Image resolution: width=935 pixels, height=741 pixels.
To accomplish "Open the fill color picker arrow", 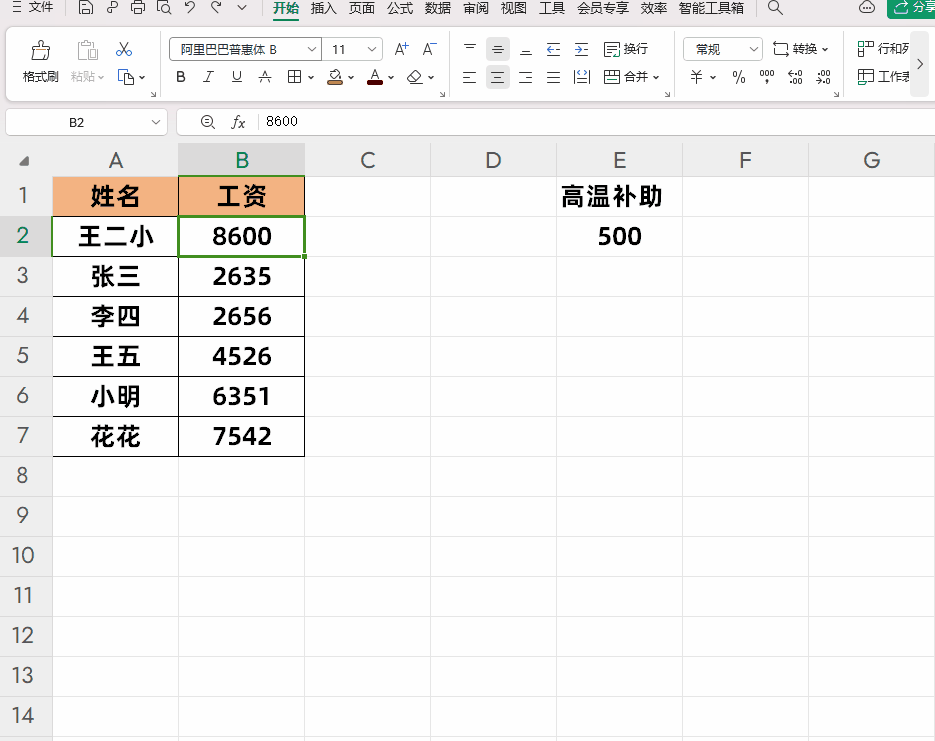I will pos(351,77).
